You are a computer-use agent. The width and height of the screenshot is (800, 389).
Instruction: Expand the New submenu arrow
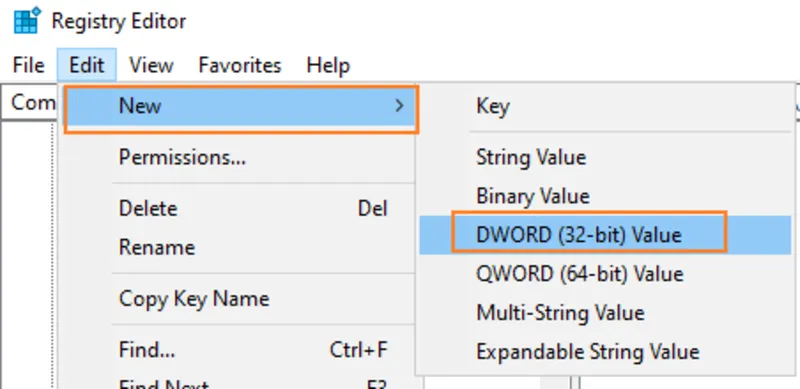(x=399, y=106)
